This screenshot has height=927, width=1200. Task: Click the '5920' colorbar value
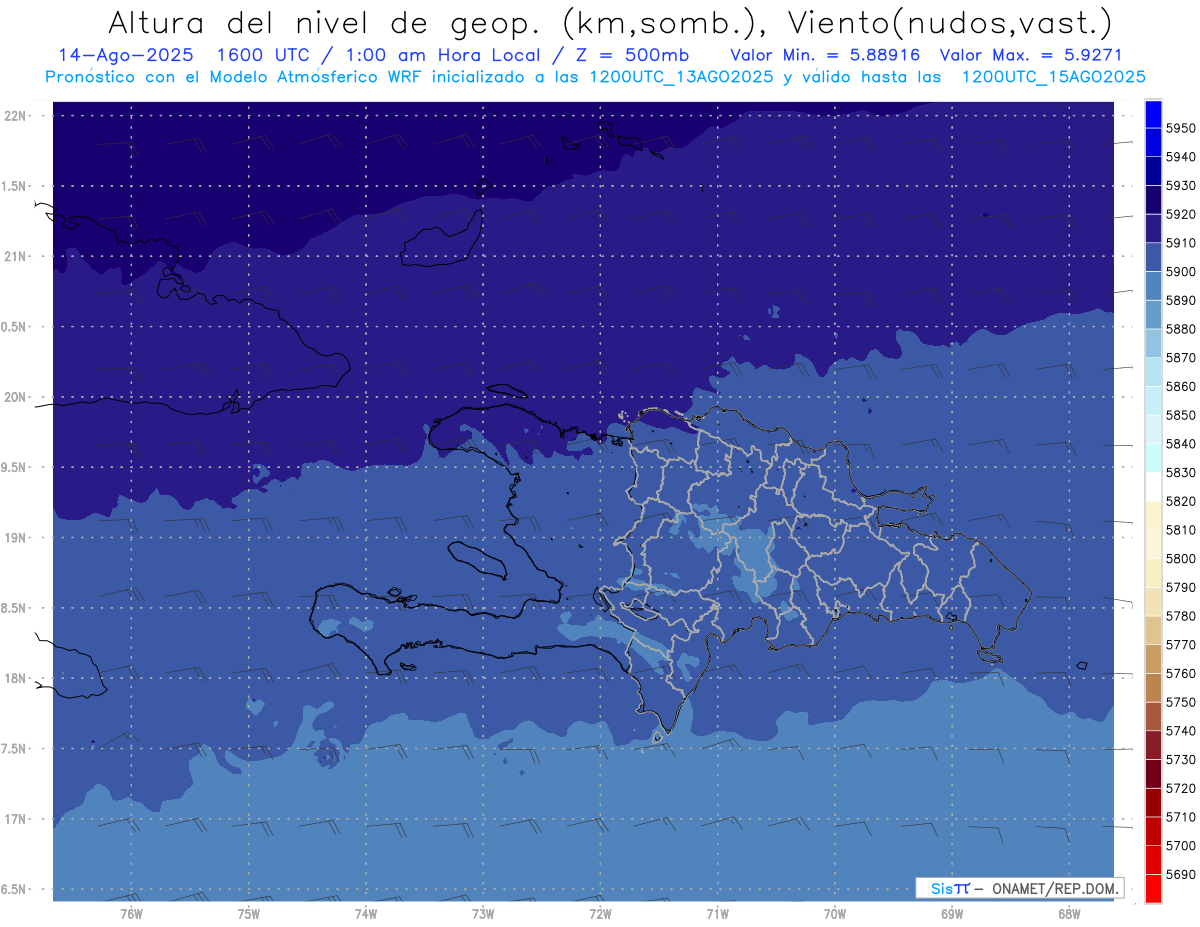tap(1181, 214)
